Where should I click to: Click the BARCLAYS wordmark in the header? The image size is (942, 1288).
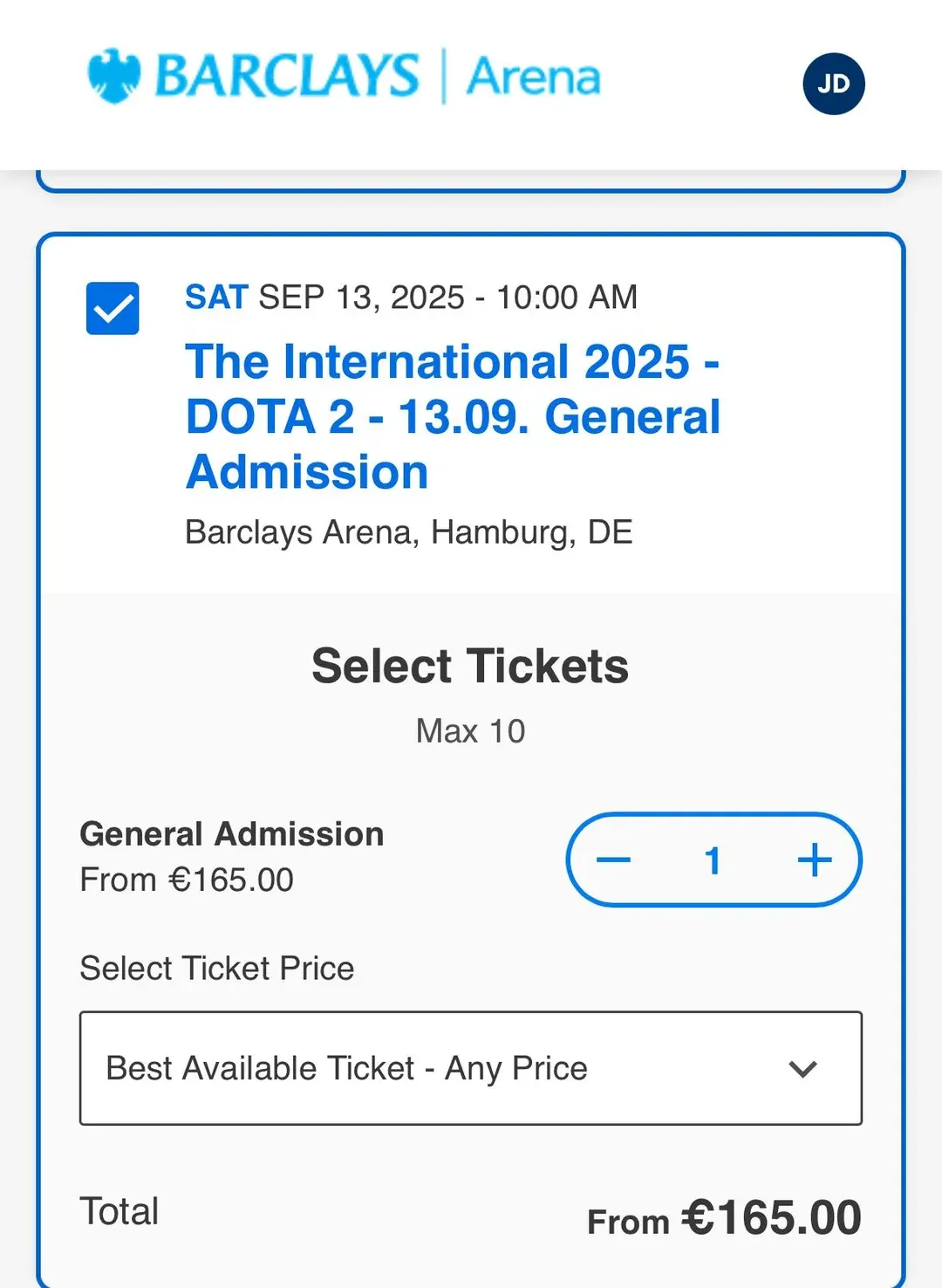click(x=287, y=76)
